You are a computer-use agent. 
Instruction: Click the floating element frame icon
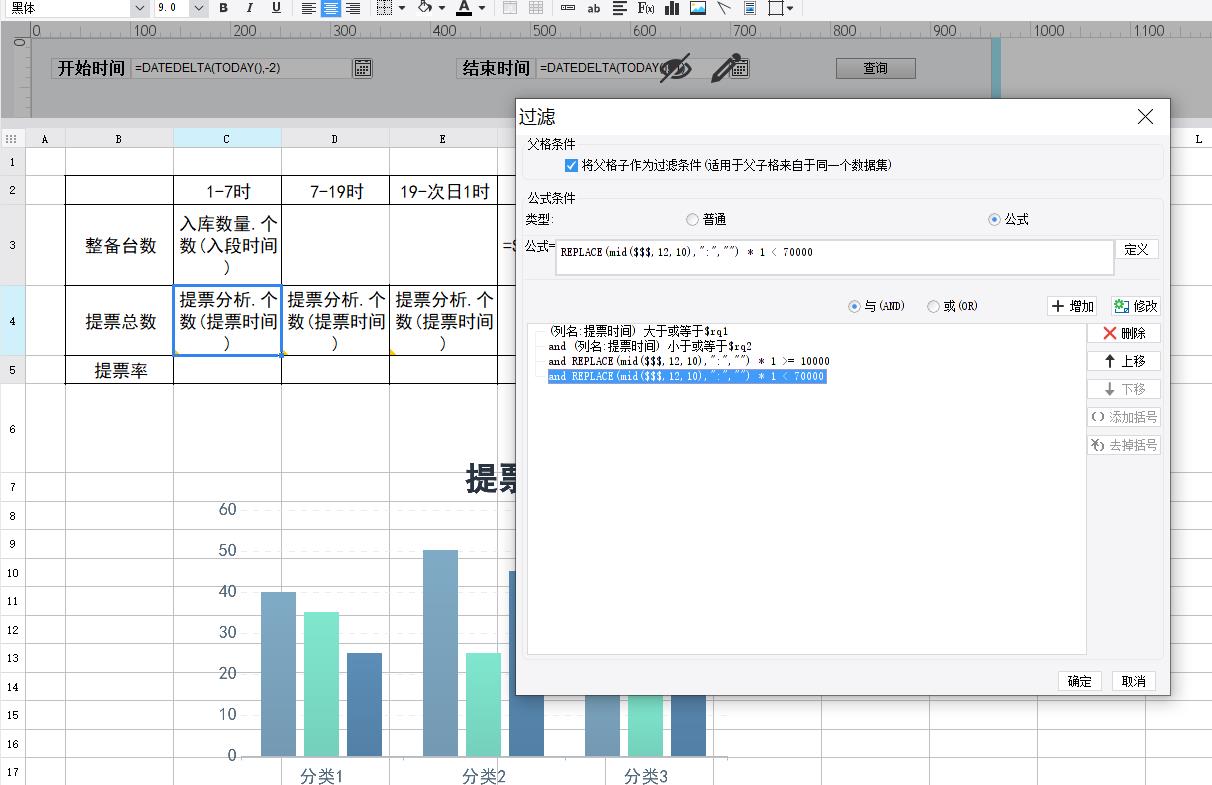click(x=775, y=8)
